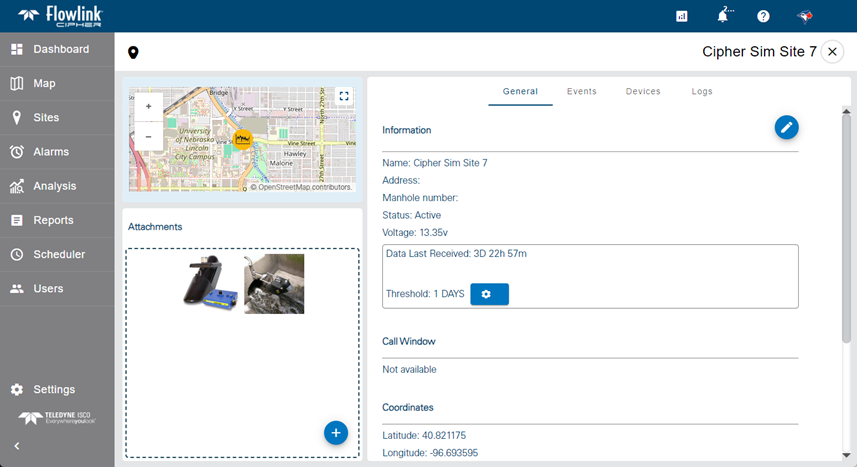Open the report chart icon in header
The height and width of the screenshot is (467, 857).
click(x=682, y=16)
